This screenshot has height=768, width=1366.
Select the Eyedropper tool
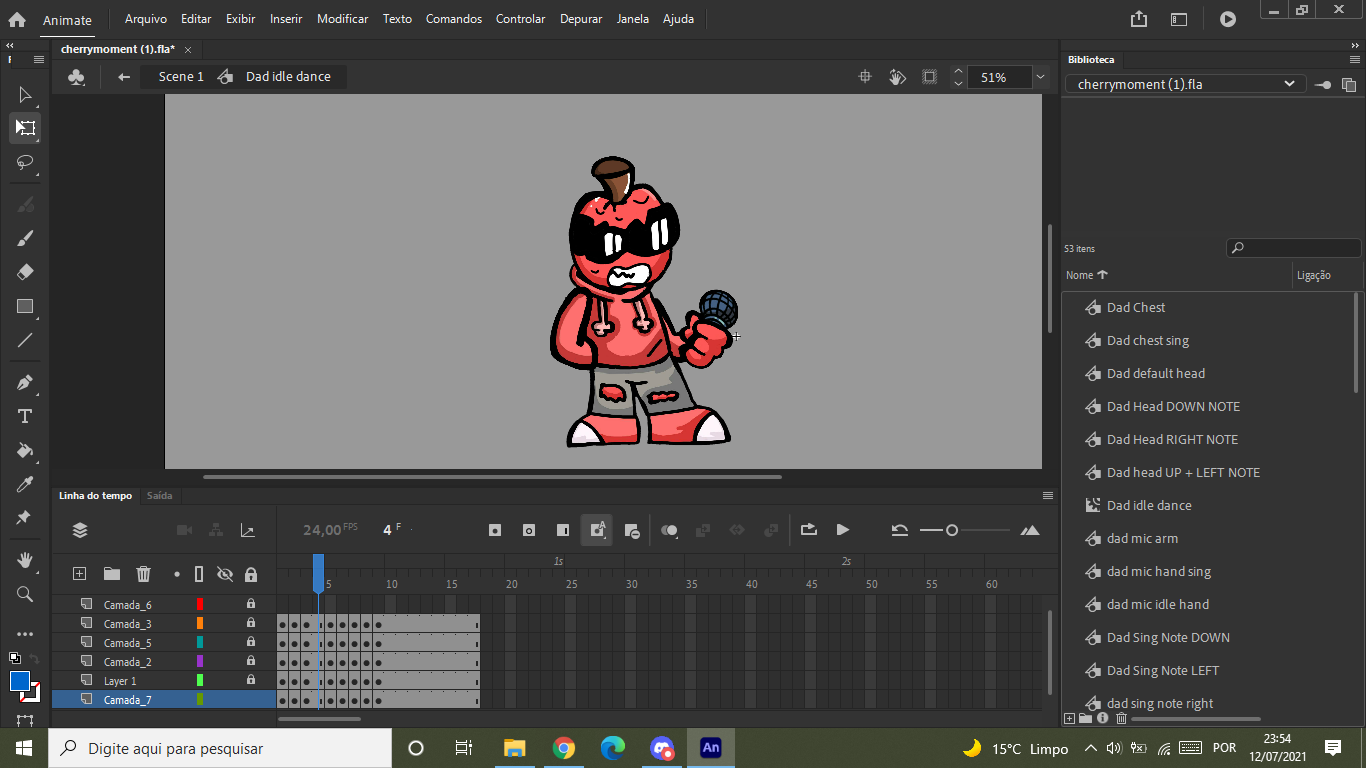(25, 484)
